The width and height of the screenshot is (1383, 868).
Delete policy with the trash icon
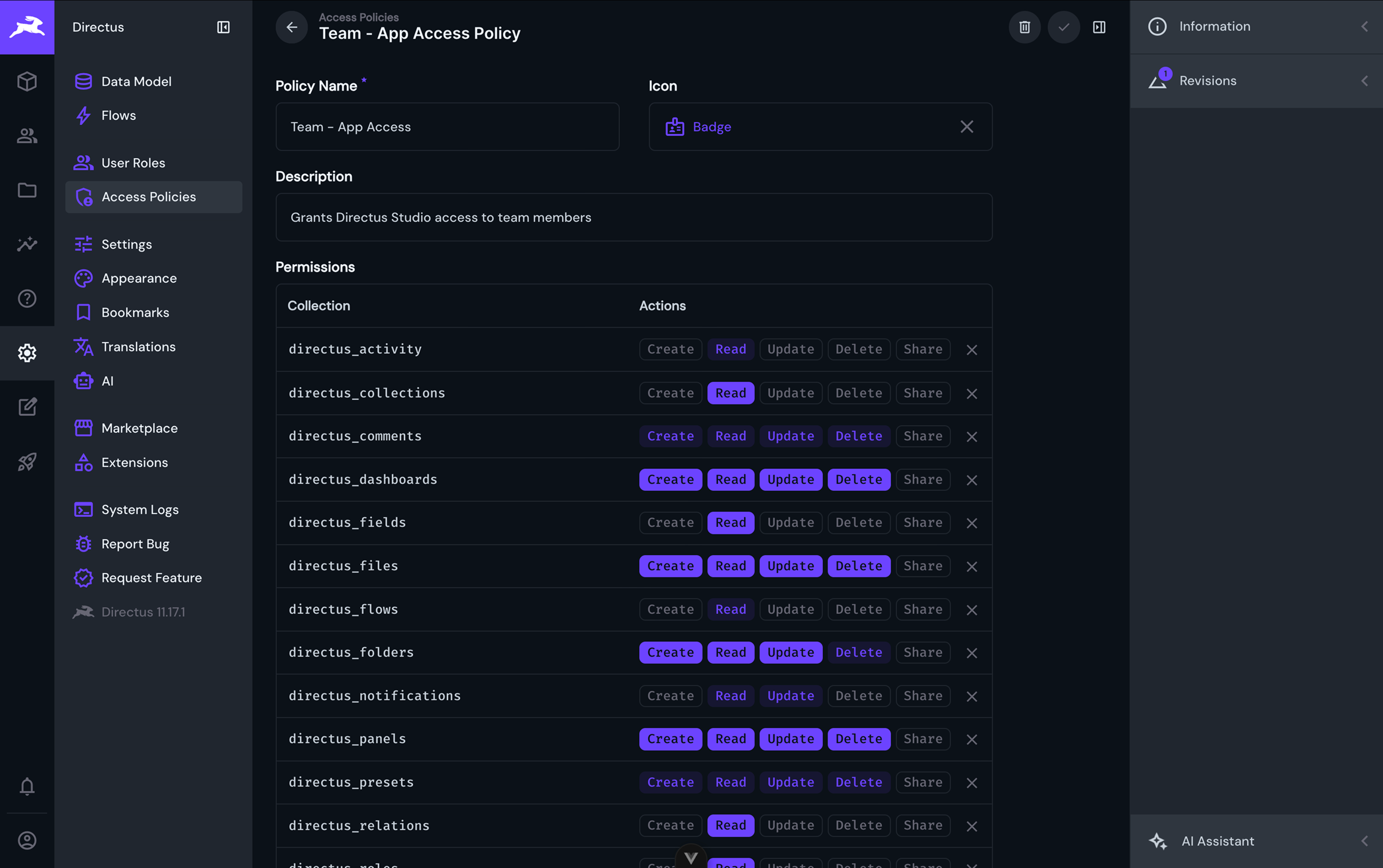[1024, 27]
